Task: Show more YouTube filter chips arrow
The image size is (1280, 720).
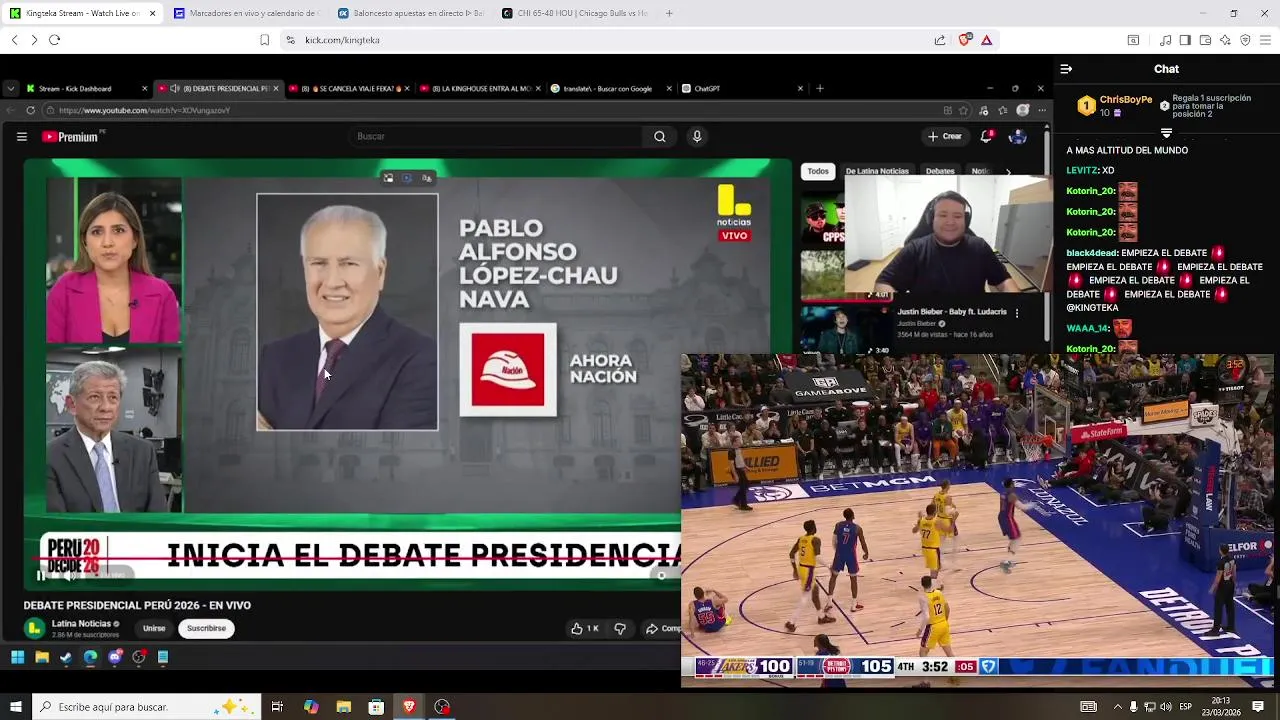Action: [1008, 172]
